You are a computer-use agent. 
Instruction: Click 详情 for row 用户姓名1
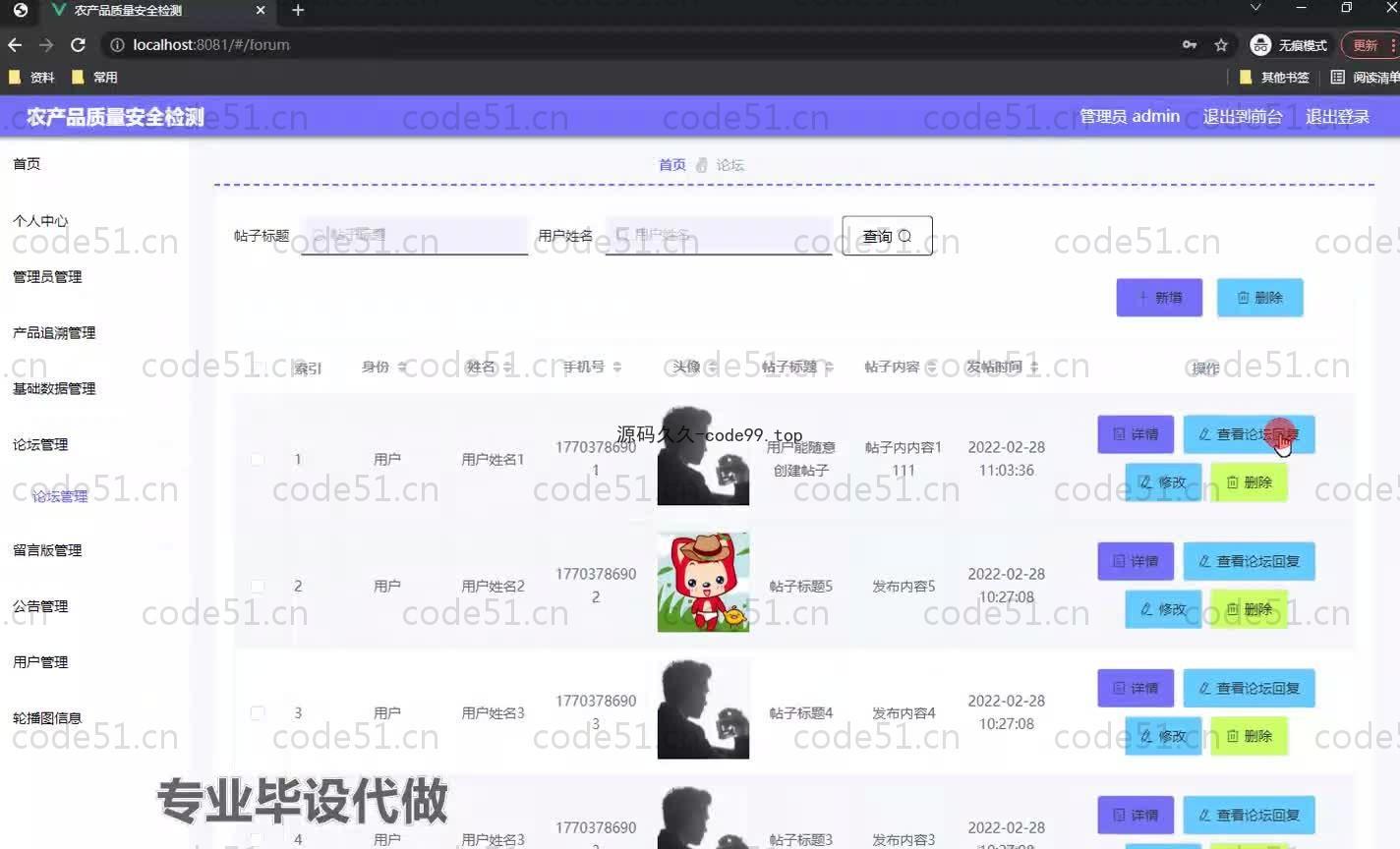click(1136, 434)
